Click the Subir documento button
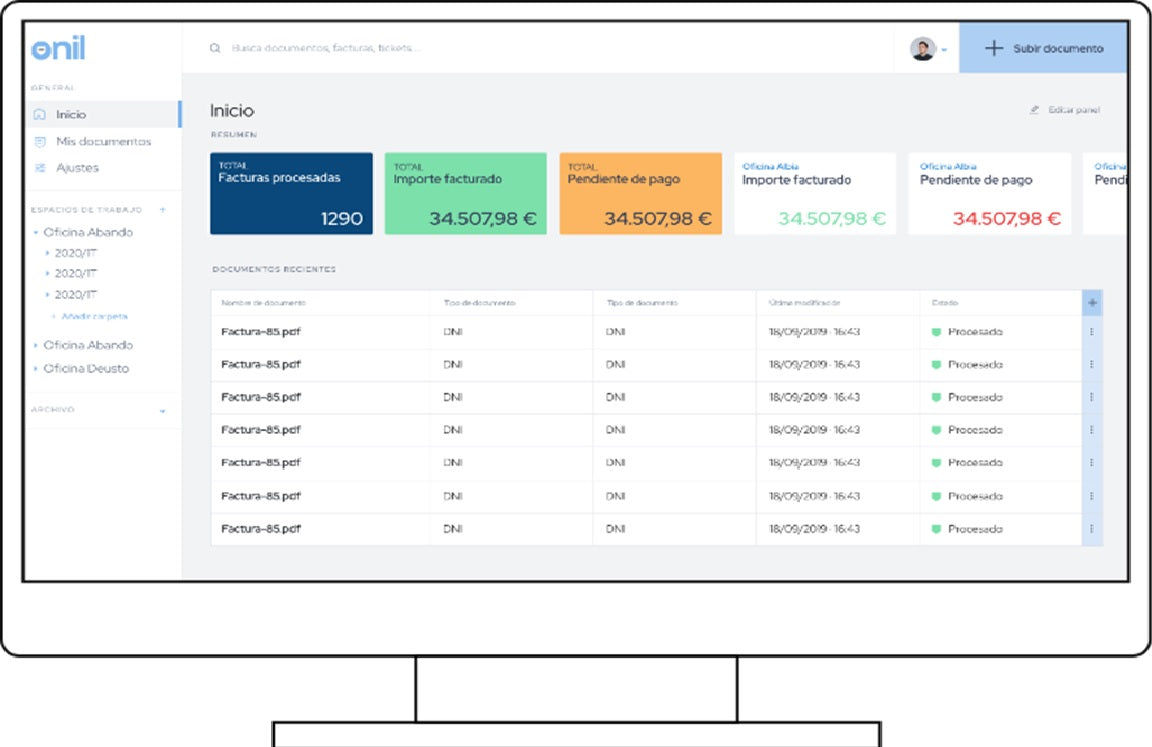This screenshot has height=747, width=1152. 1043,49
